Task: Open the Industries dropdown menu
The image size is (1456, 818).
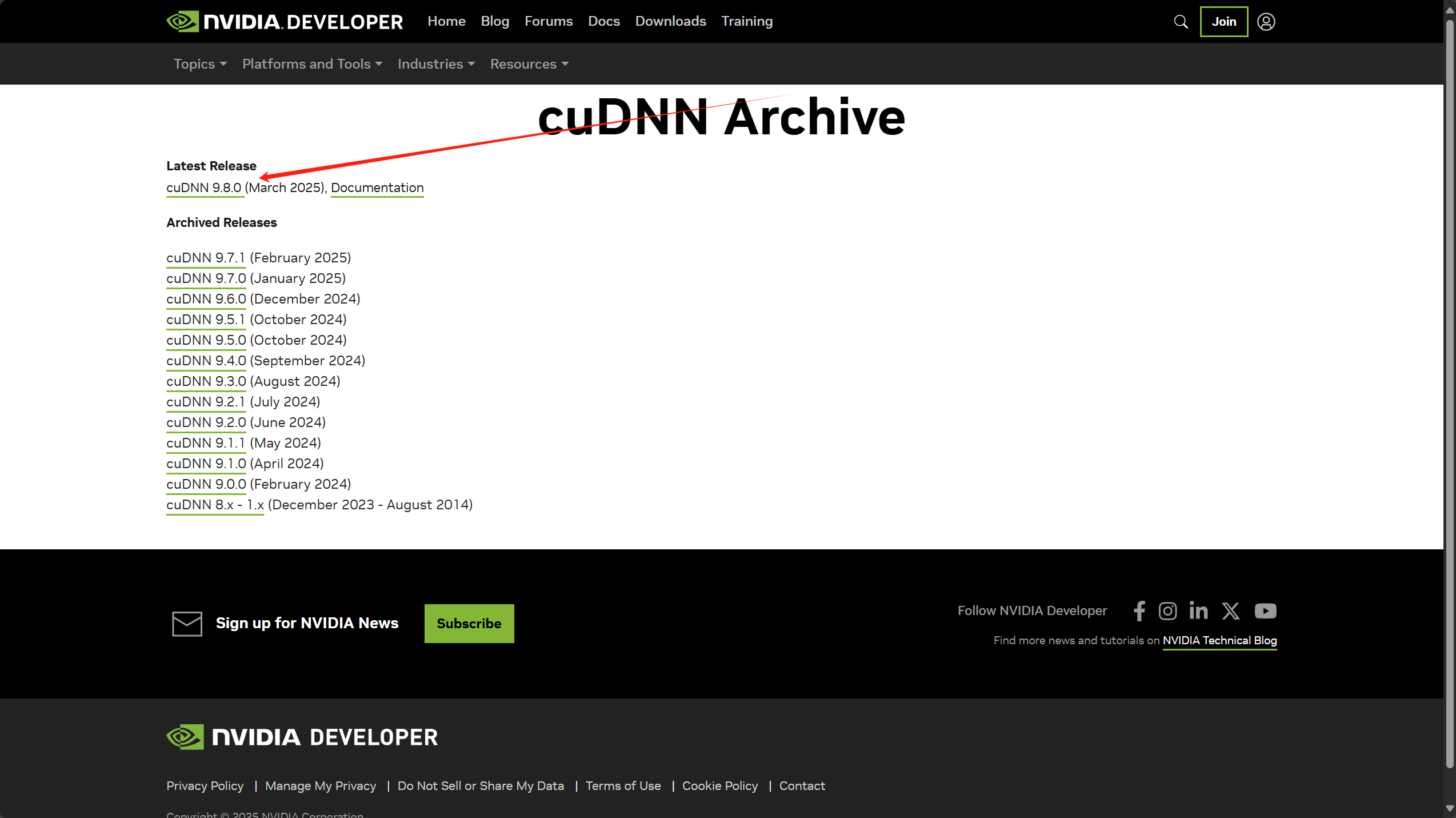Action: (436, 64)
